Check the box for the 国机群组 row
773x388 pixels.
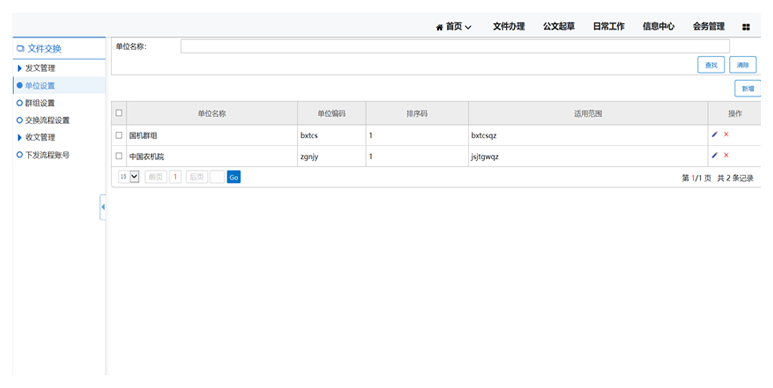coord(119,135)
